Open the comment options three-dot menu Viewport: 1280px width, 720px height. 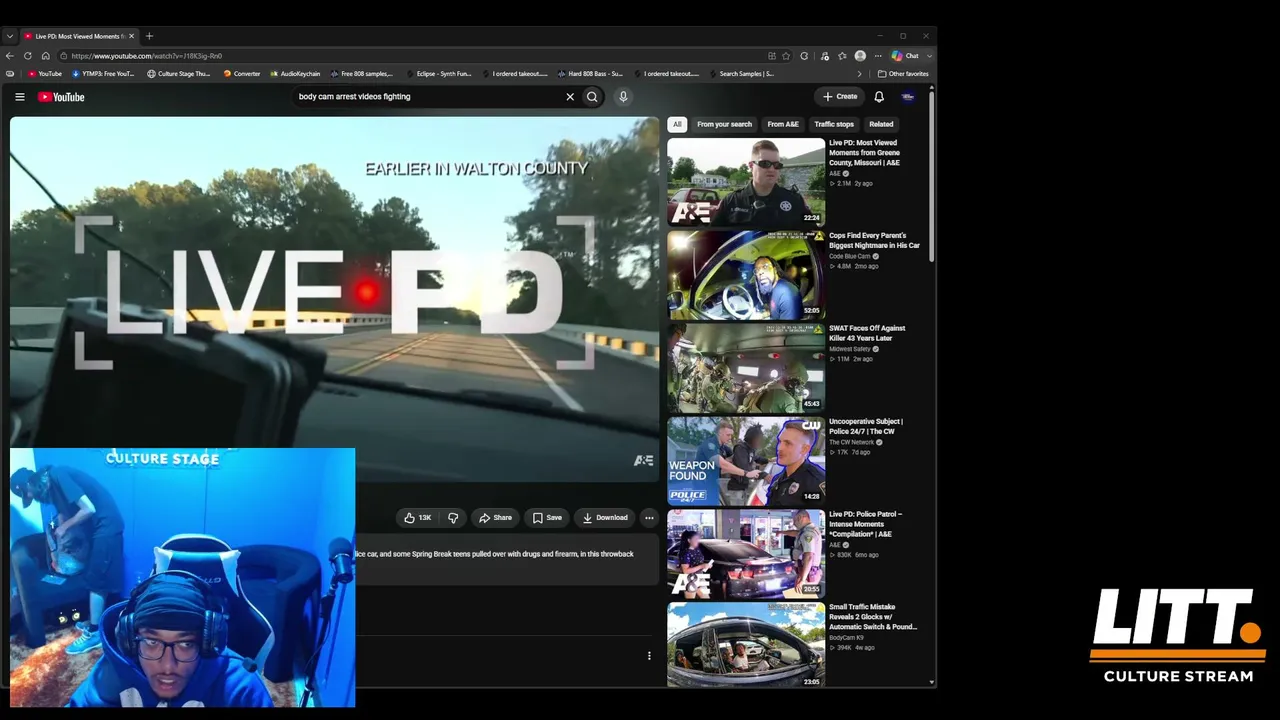point(649,656)
